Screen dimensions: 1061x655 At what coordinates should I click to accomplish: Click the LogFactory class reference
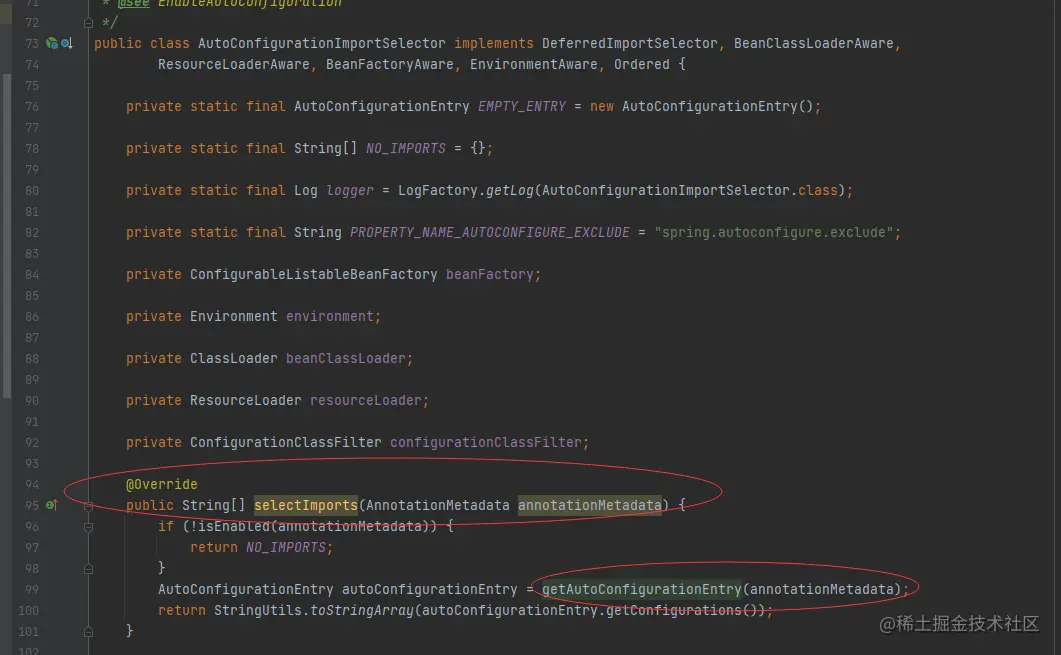(438, 190)
